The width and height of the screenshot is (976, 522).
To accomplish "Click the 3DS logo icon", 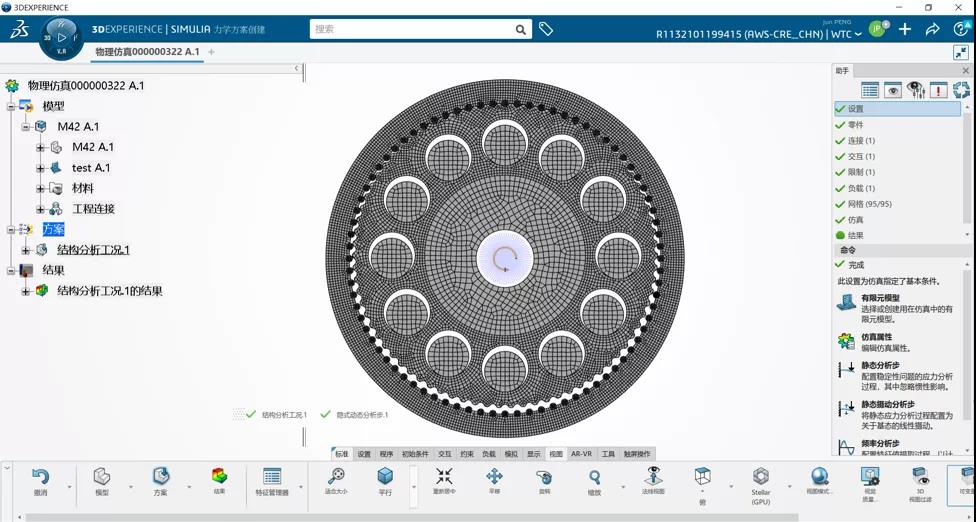I will pyautogui.click(x=19, y=30).
